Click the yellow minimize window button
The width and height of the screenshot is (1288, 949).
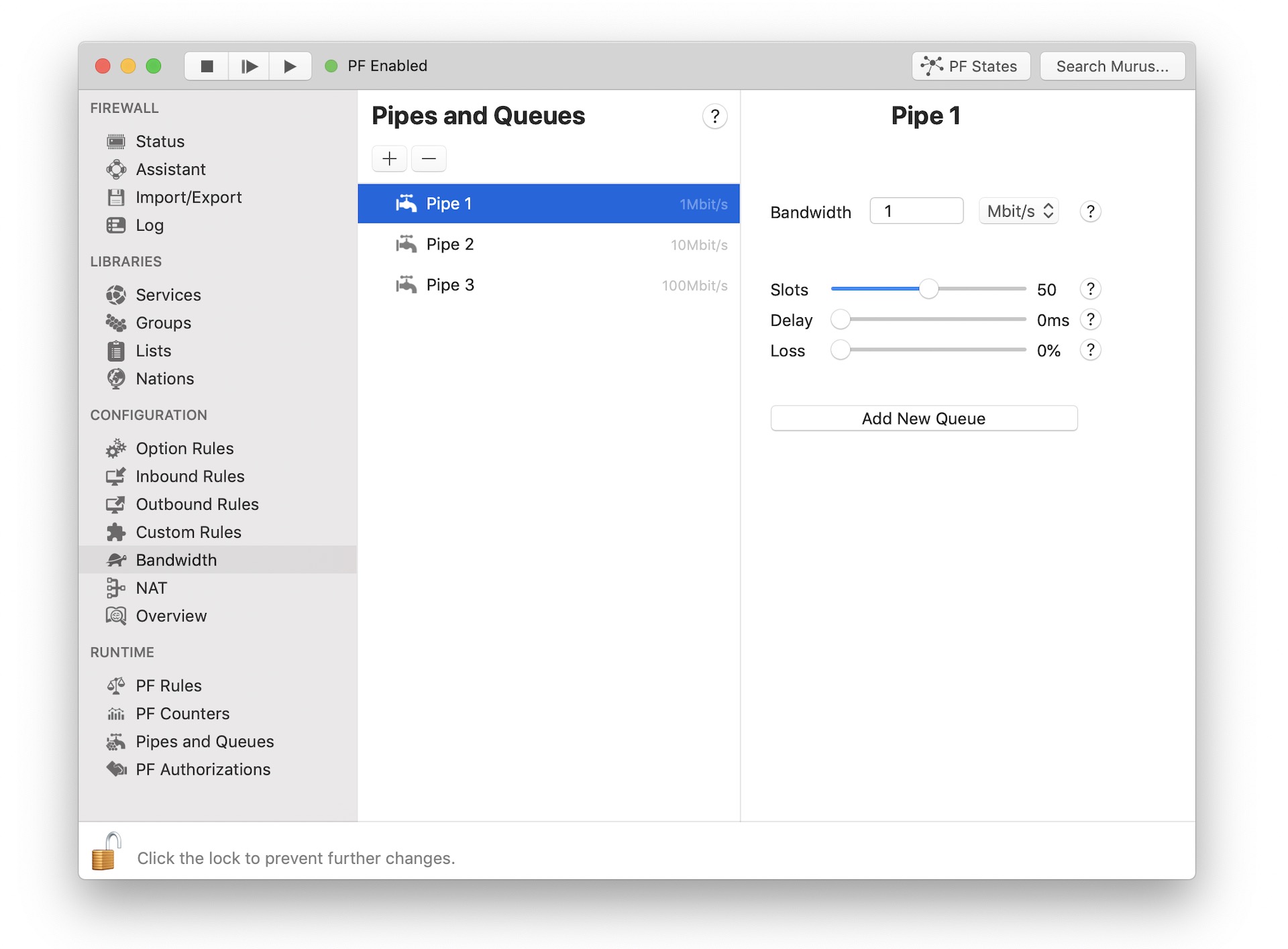coord(128,66)
